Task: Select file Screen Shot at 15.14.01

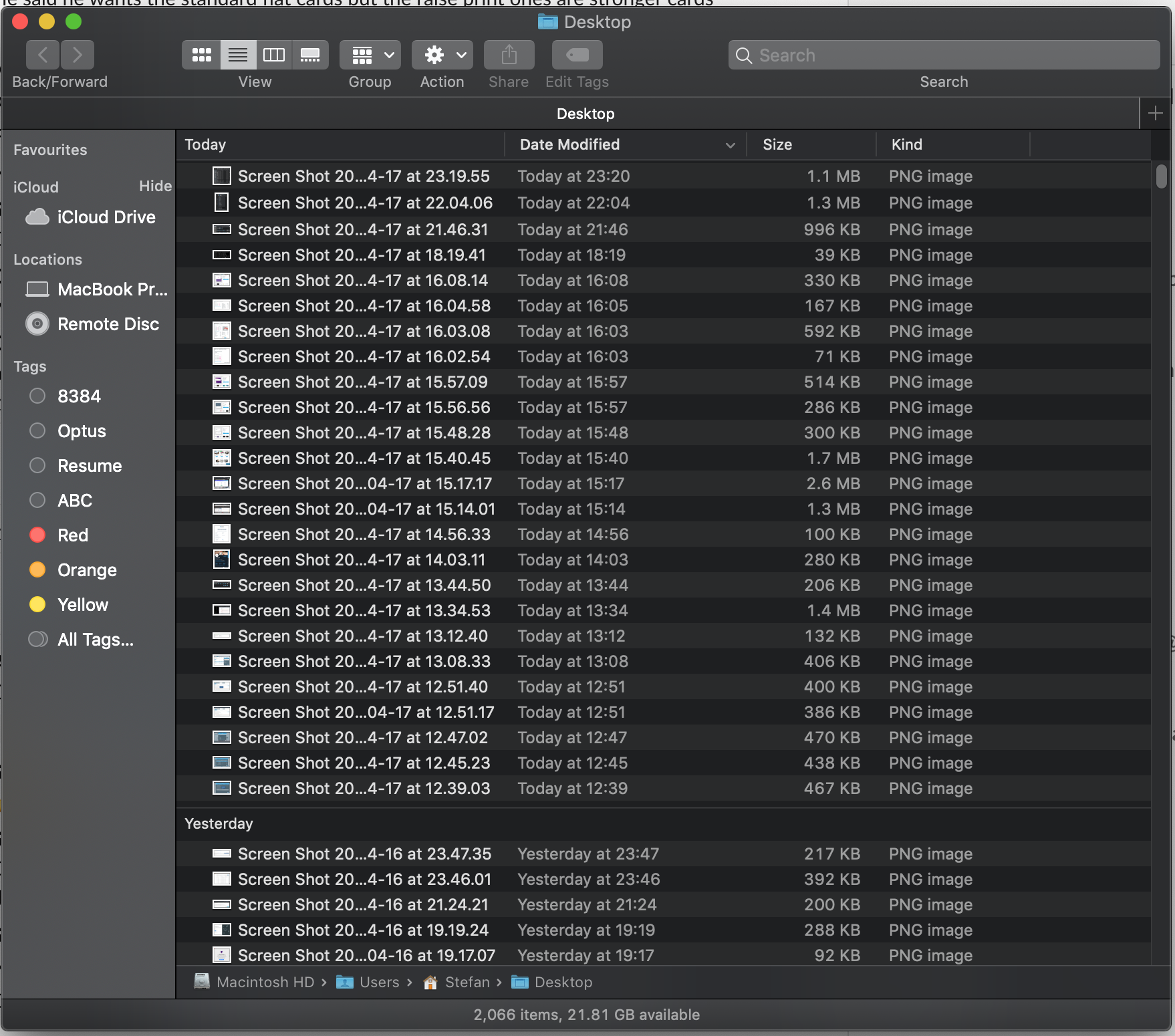Action: [x=663, y=509]
